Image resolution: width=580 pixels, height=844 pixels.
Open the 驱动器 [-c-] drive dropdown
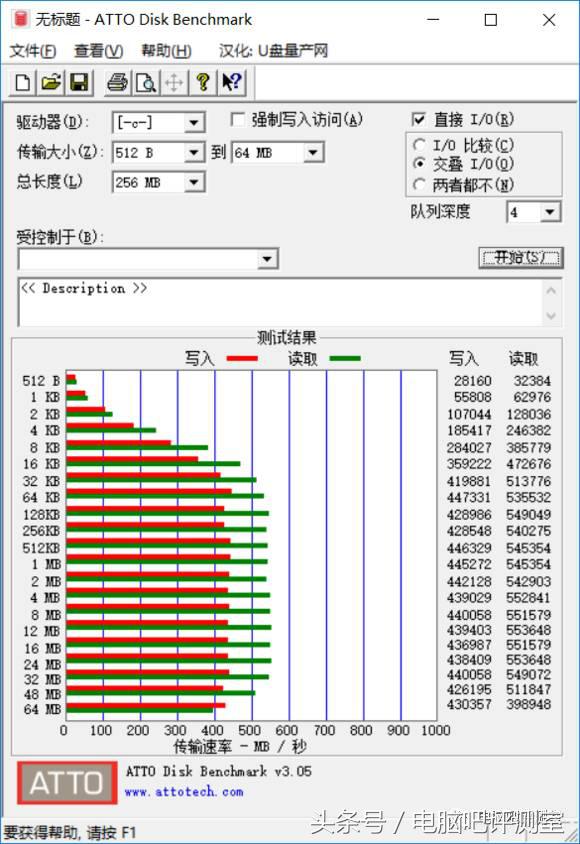pyautogui.click(x=194, y=123)
